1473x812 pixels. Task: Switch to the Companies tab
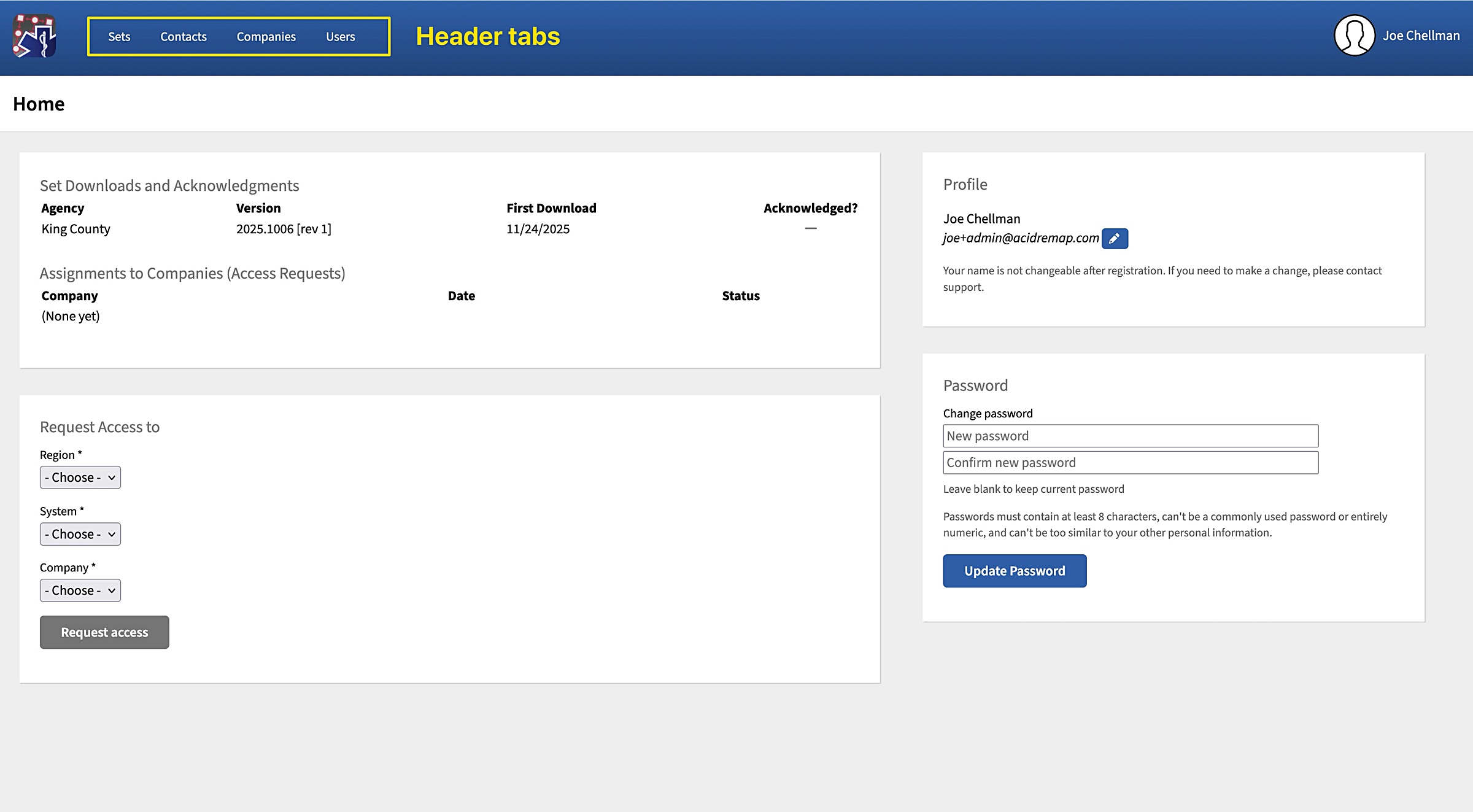coord(266,36)
